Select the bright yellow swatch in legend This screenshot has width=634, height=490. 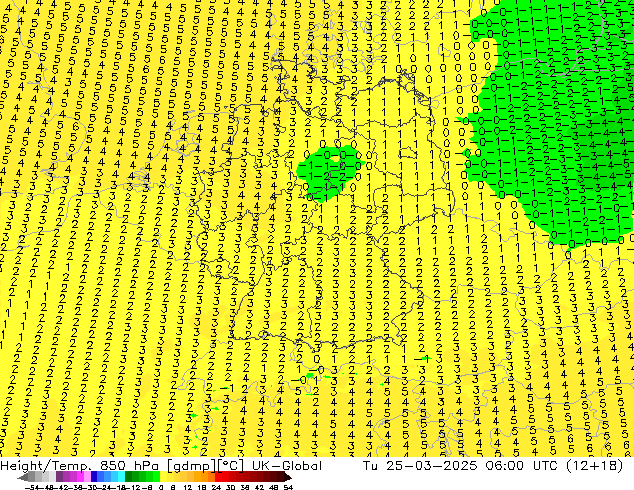coord(163,476)
